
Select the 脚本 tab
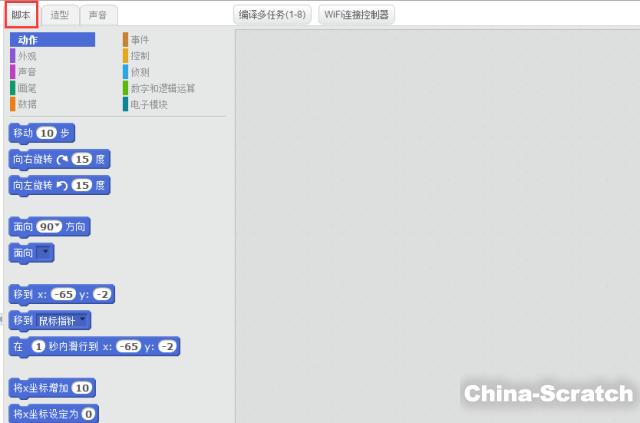coord(21,15)
